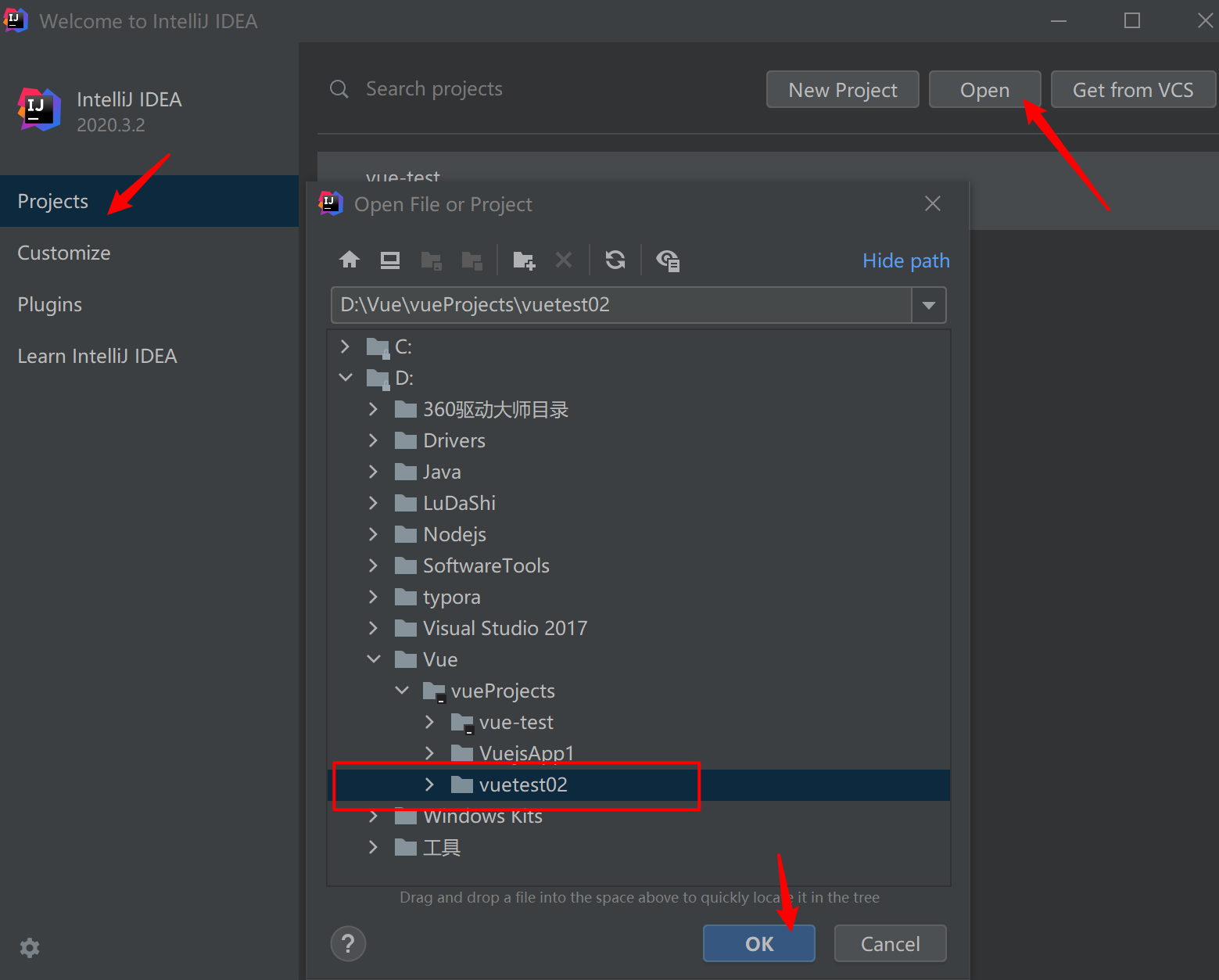Select the vue-test folder in tree
1219x980 pixels.
(639, 722)
